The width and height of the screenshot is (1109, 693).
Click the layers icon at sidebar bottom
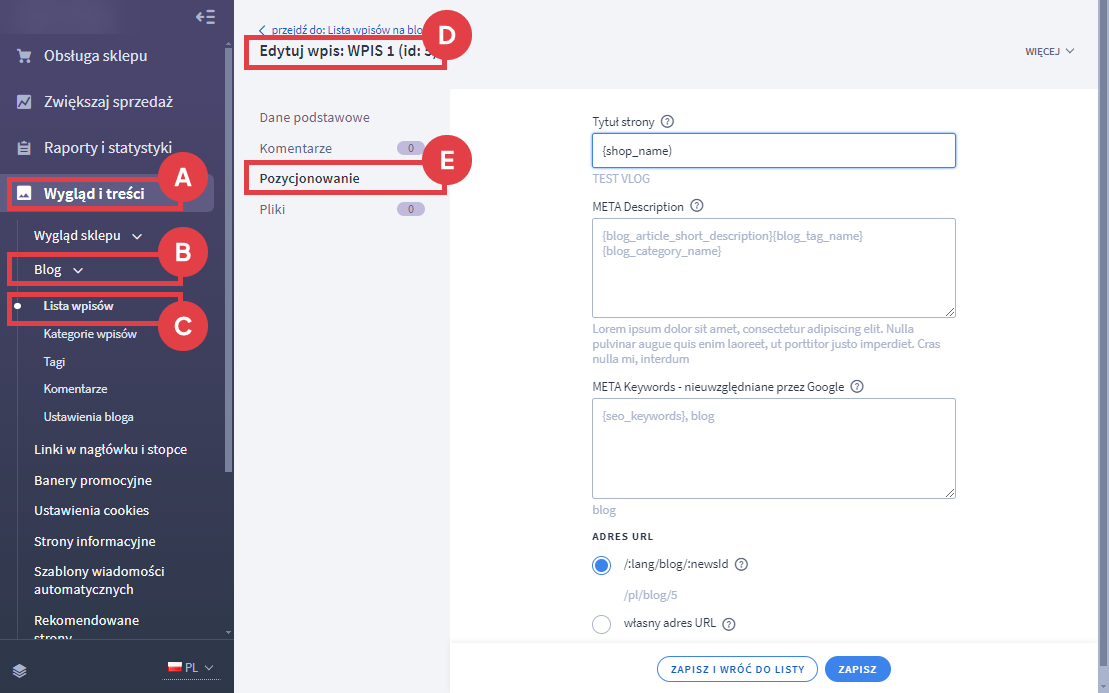click(x=21, y=670)
